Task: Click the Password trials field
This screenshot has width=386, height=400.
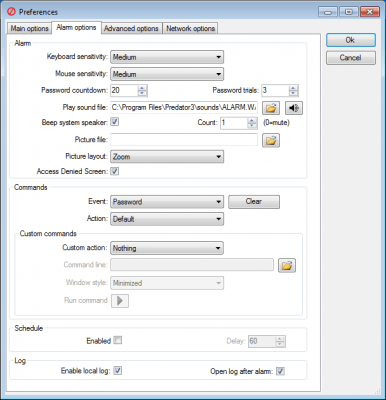Action: pyautogui.click(x=275, y=90)
